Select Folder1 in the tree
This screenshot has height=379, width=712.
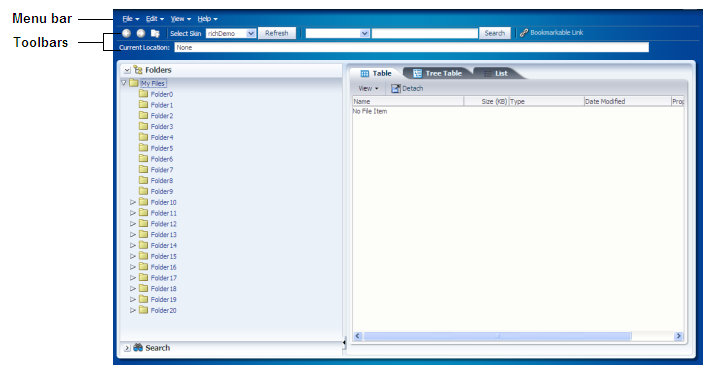(162, 105)
